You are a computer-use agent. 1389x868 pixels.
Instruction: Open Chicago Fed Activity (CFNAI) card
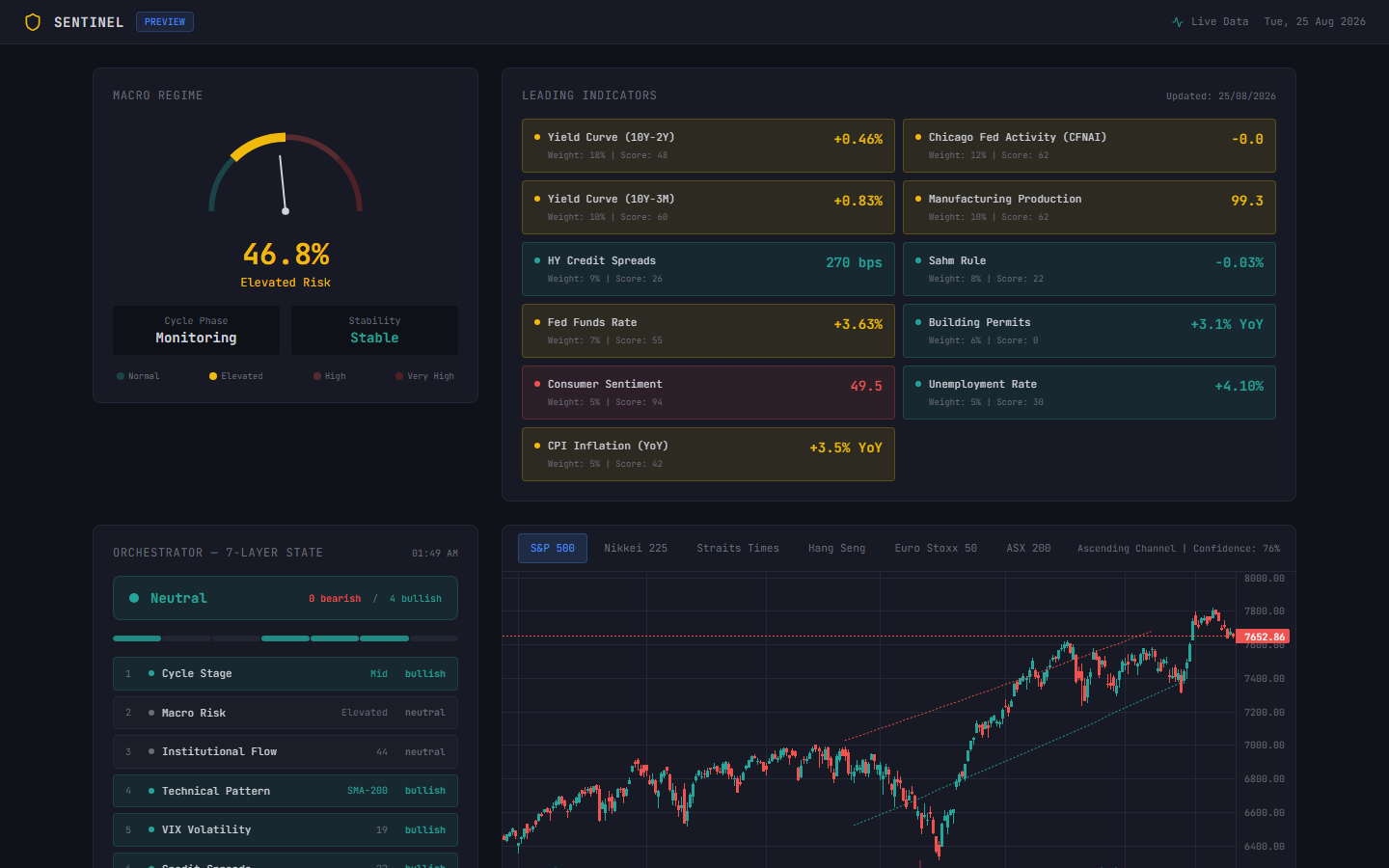pos(1089,146)
